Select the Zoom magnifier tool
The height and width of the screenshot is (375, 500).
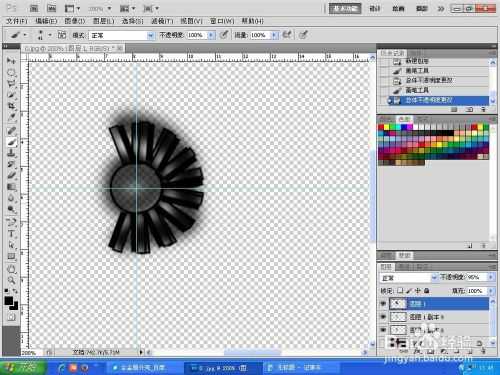pyautogui.click(x=11, y=280)
